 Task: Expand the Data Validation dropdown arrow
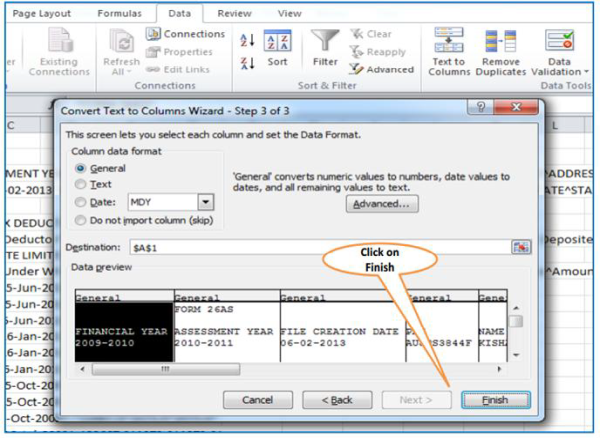pos(584,72)
